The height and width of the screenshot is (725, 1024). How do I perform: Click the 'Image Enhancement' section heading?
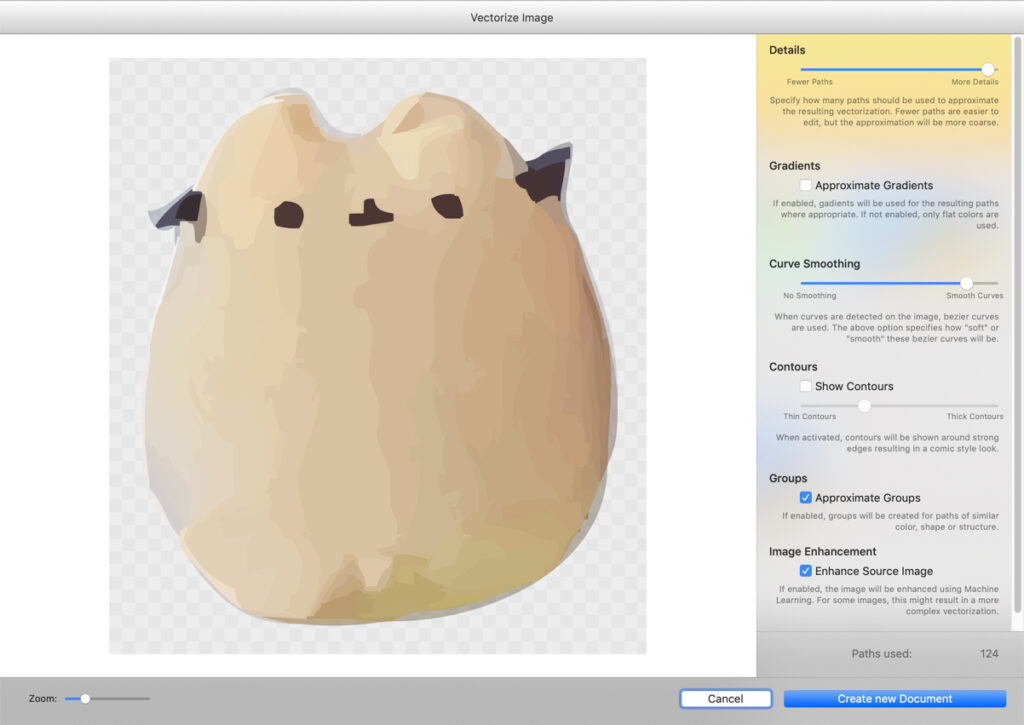click(x=823, y=552)
